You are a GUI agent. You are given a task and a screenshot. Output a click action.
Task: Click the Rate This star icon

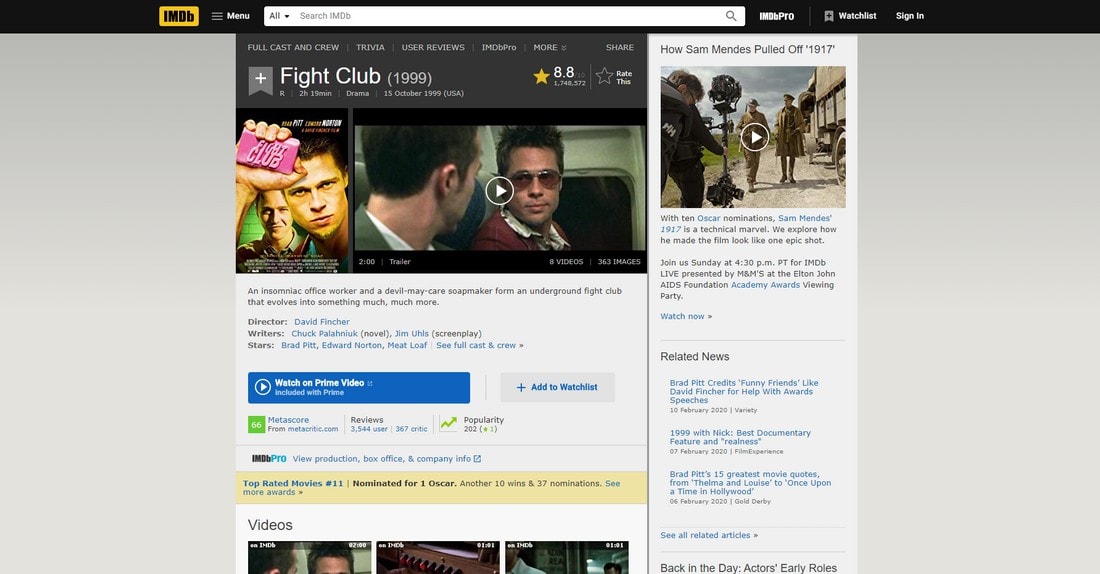[x=604, y=76]
